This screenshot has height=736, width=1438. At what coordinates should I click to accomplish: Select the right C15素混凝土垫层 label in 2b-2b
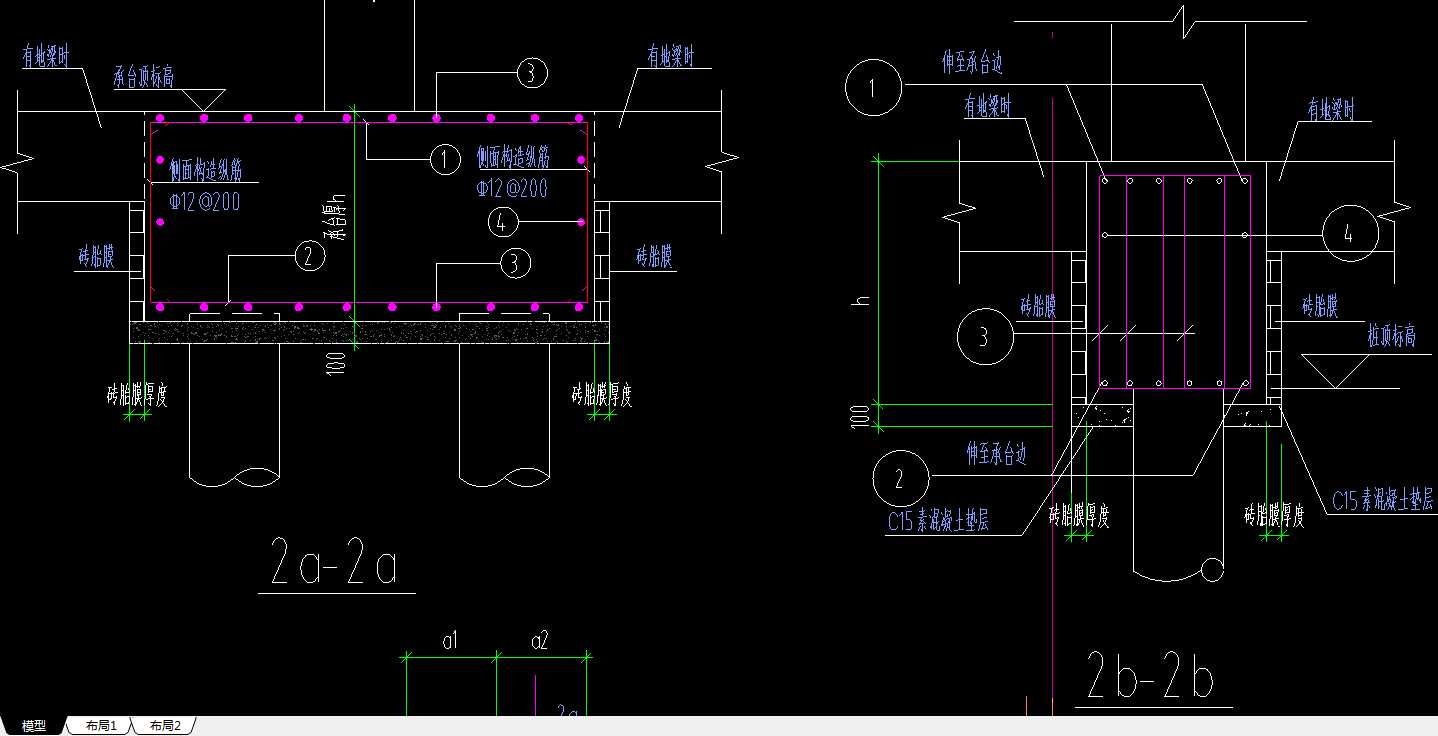click(x=1383, y=501)
